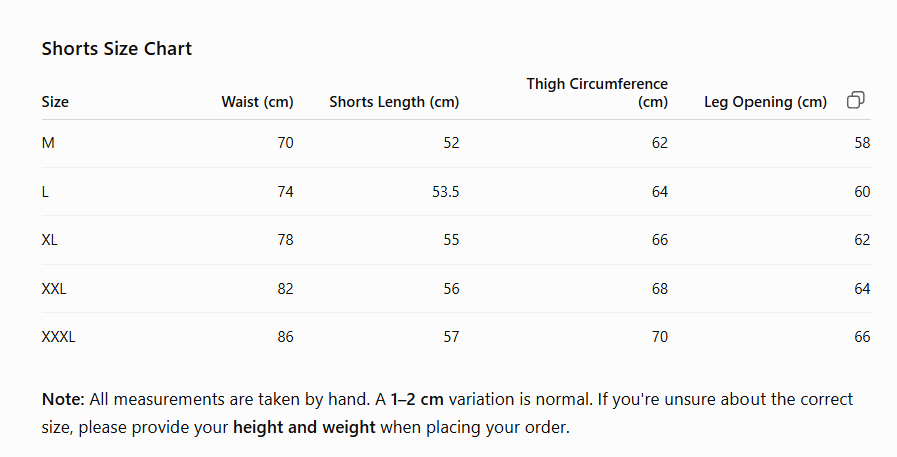Click the 53.5 shorts length value
Image resolution: width=897 pixels, height=457 pixels.
[x=446, y=192]
